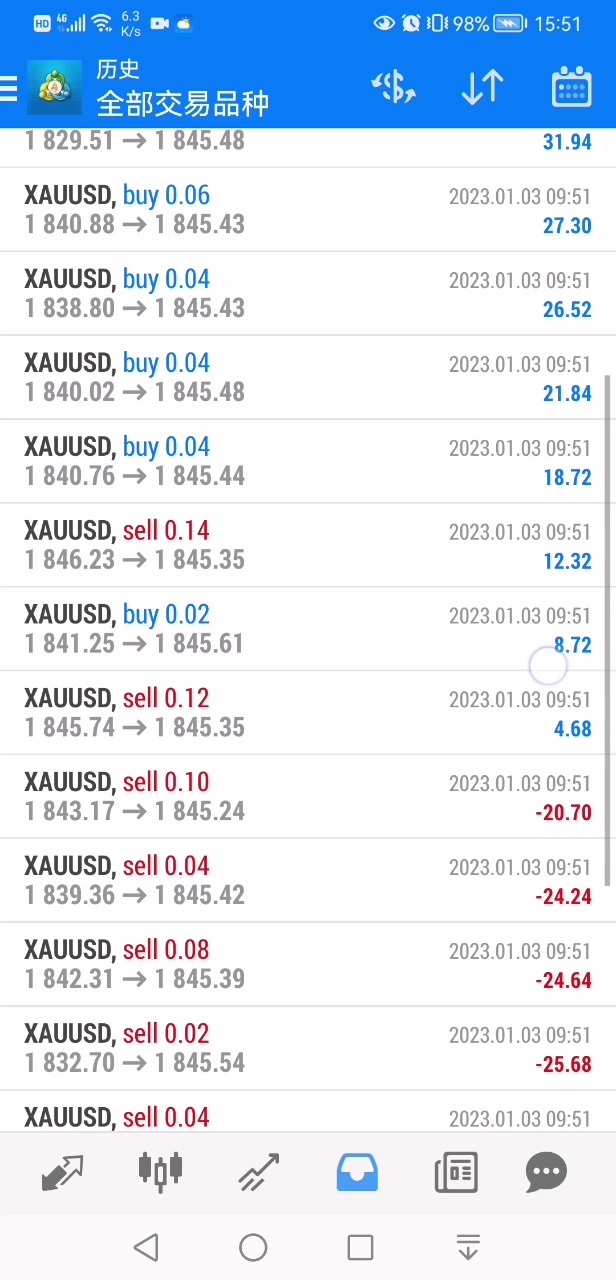Open the candlestick Chart tab
Image resolution: width=616 pixels, height=1280 pixels.
(x=160, y=1172)
